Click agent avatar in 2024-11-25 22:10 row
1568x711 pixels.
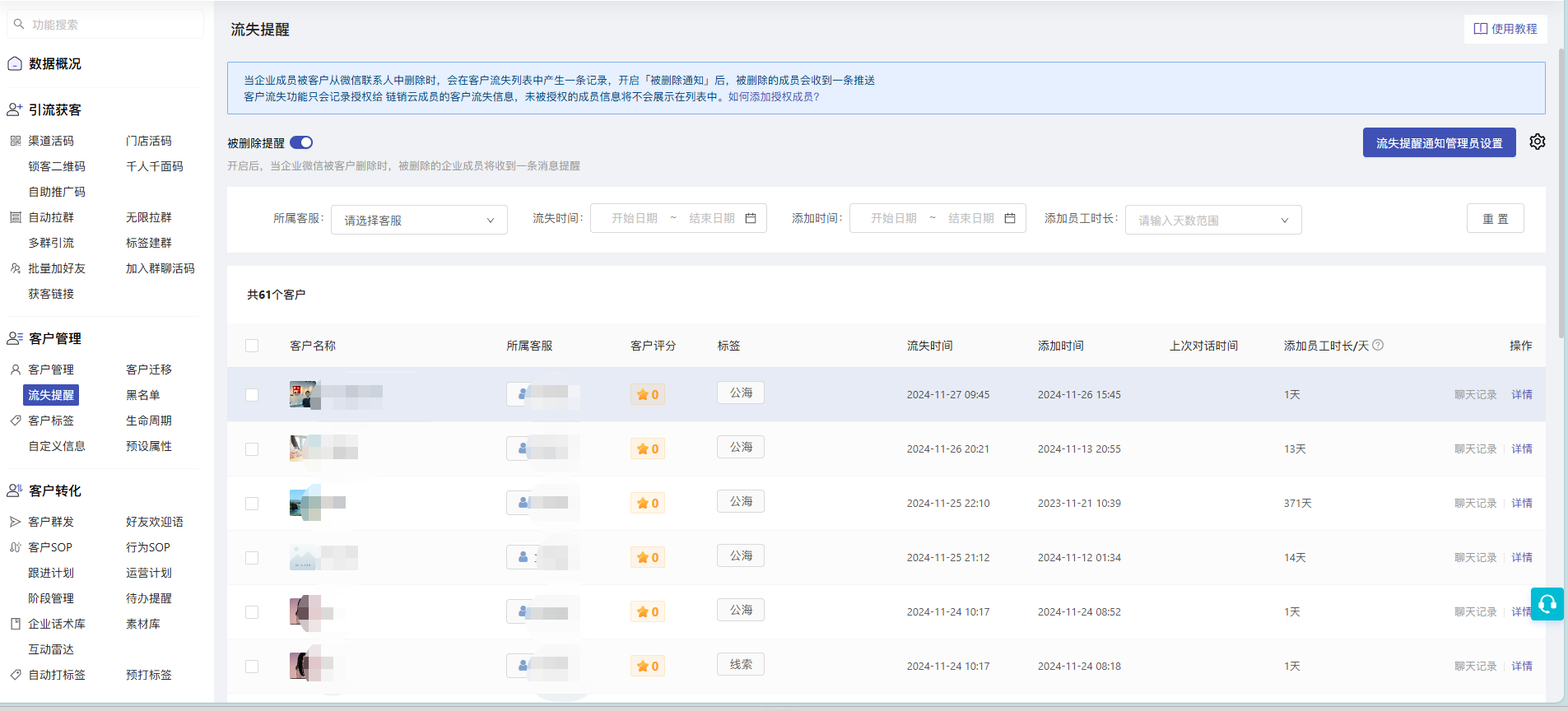point(523,502)
